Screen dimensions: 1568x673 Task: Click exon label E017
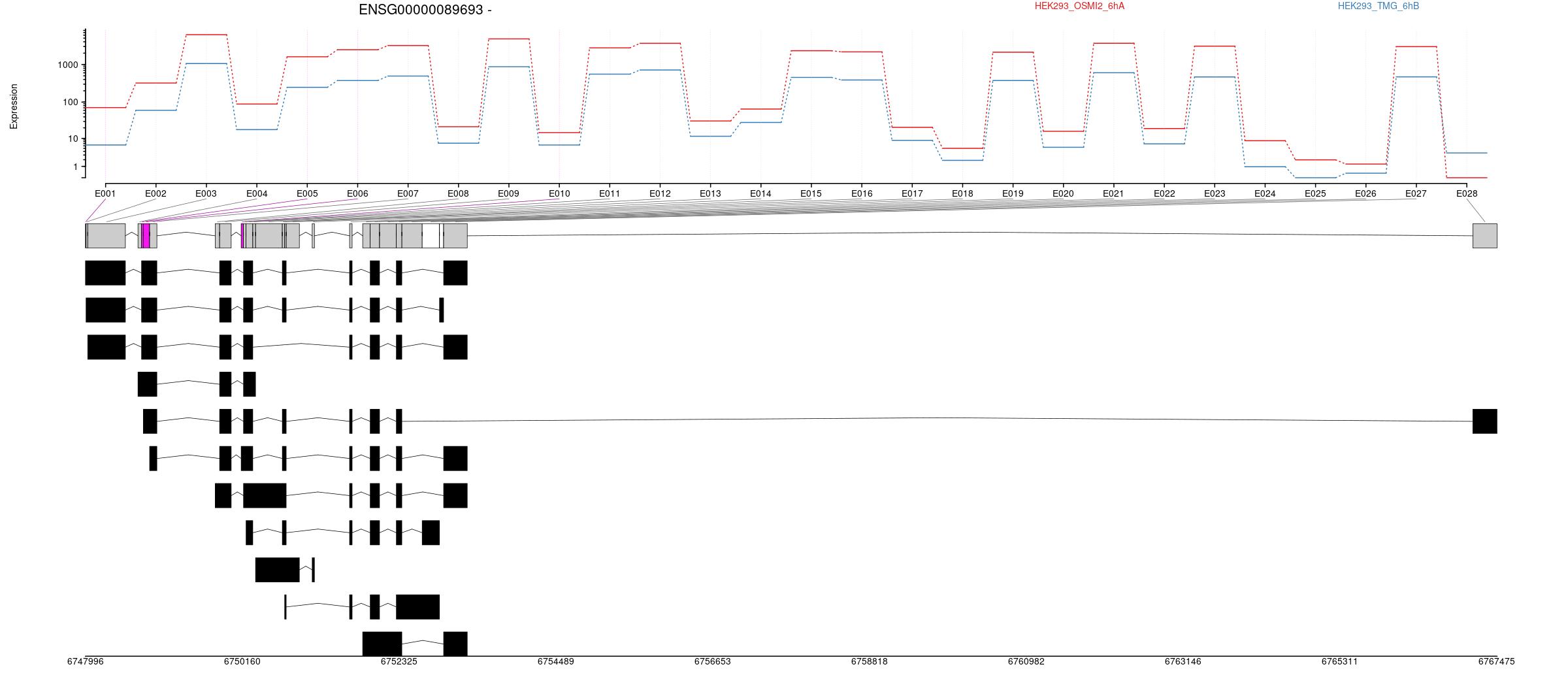tap(912, 193)
